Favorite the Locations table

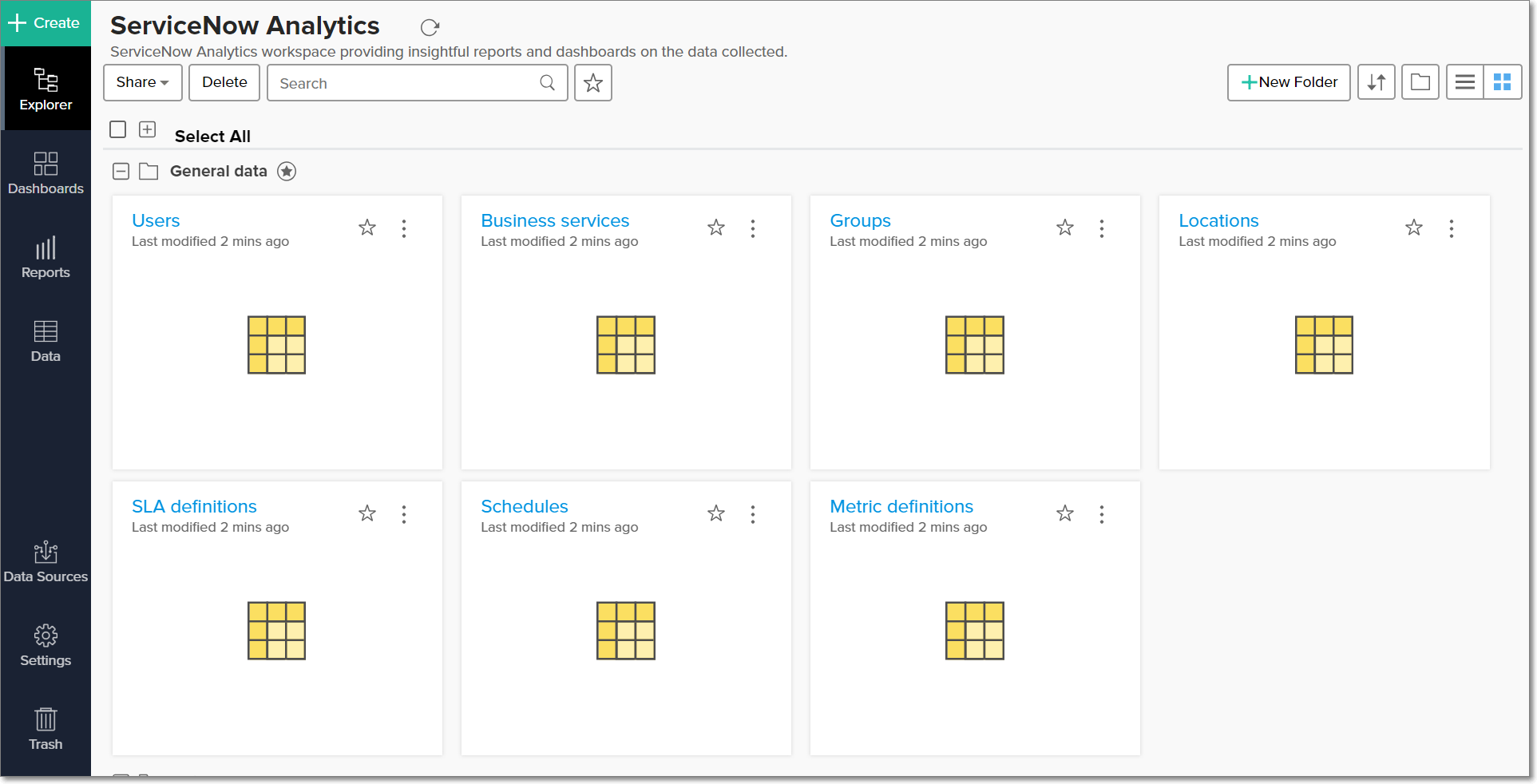coord(1414,228)
